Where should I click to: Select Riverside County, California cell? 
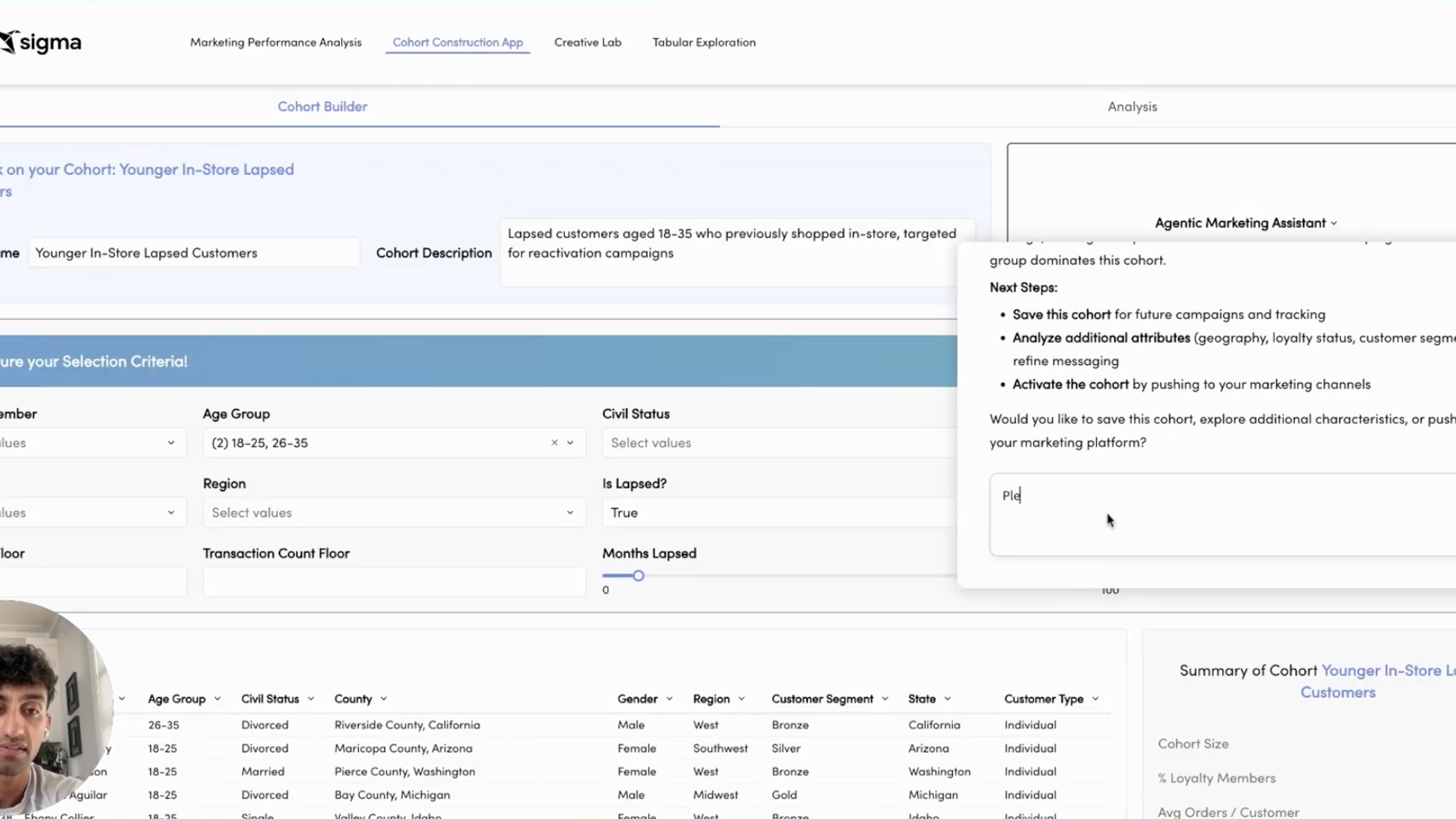[x=407, y=725]
